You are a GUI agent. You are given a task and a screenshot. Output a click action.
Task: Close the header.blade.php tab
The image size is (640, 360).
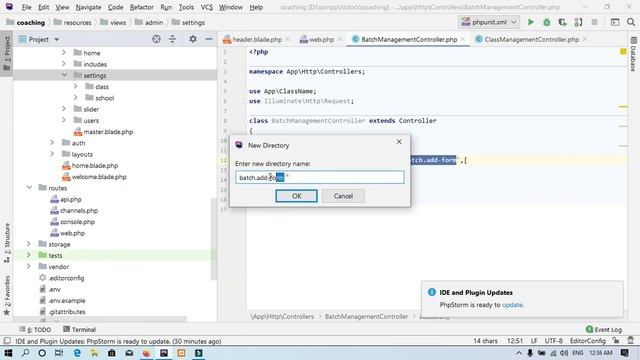tap(288, 39)
